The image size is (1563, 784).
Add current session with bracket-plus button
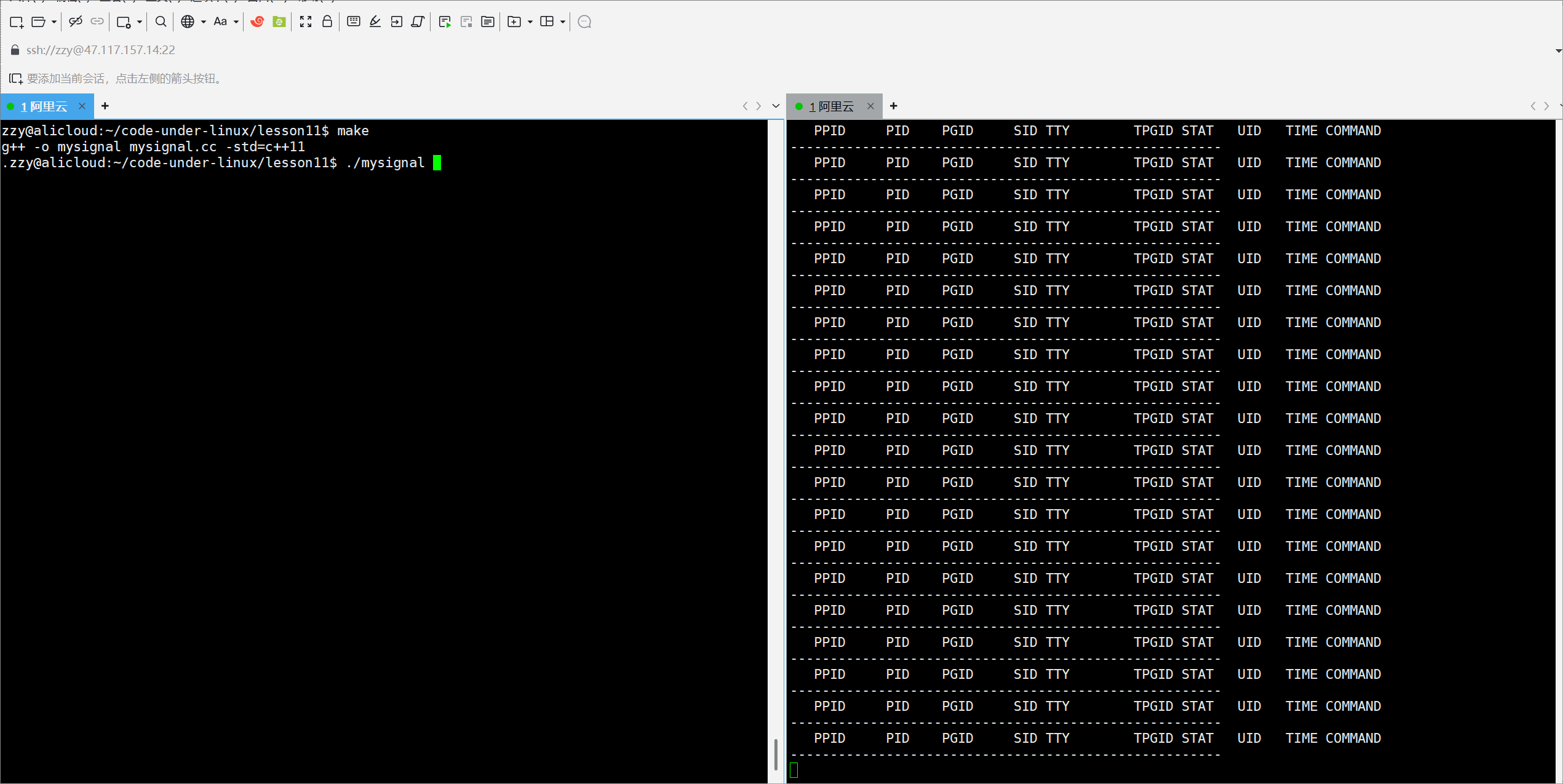coord(15,79)
